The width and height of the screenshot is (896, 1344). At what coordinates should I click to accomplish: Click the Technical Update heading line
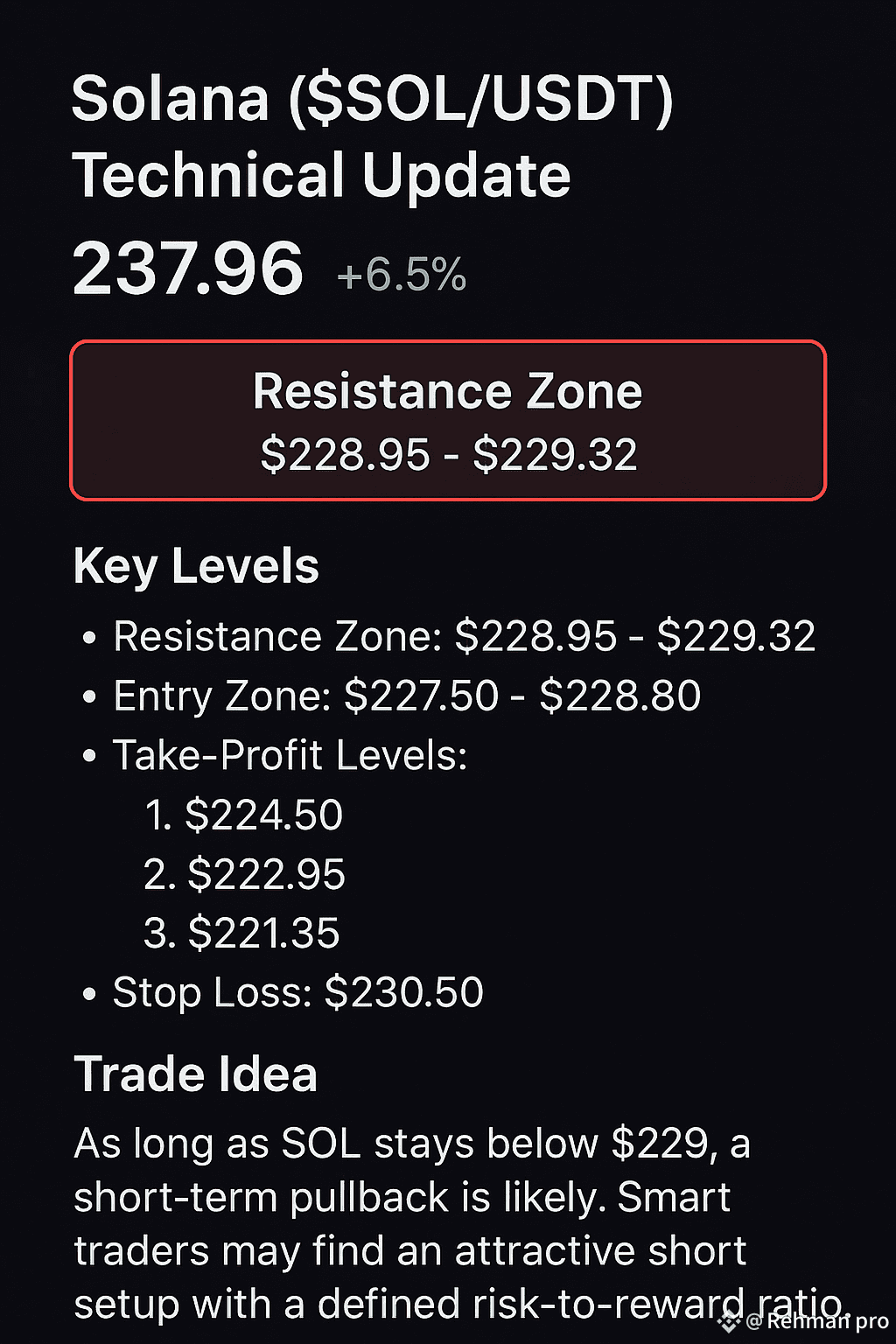(321, 175)
